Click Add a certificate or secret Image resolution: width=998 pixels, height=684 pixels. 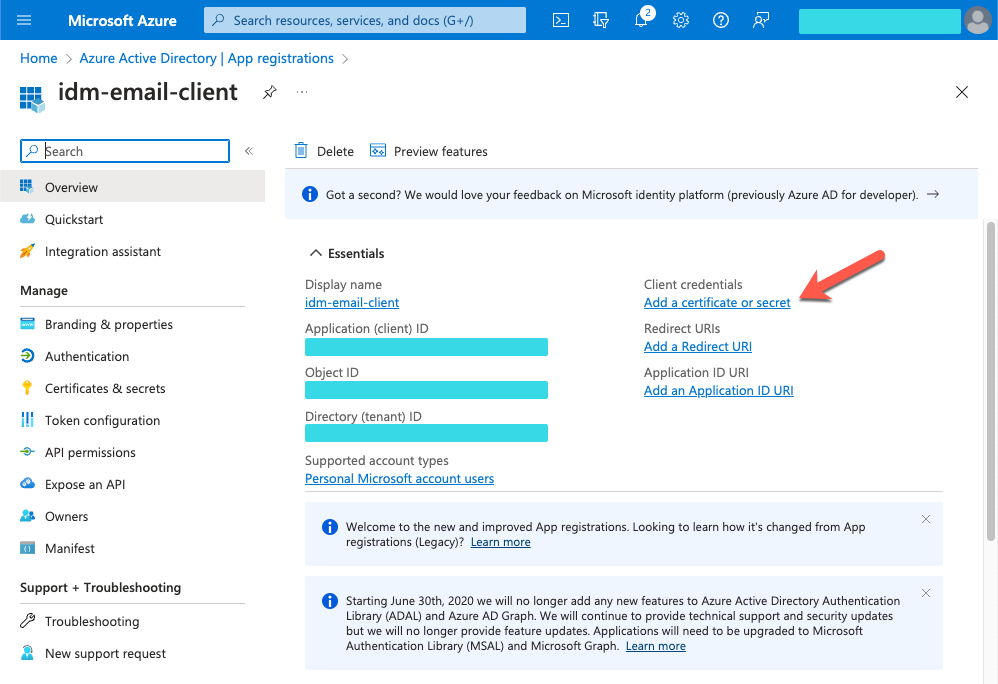click(x=716, y=302)
